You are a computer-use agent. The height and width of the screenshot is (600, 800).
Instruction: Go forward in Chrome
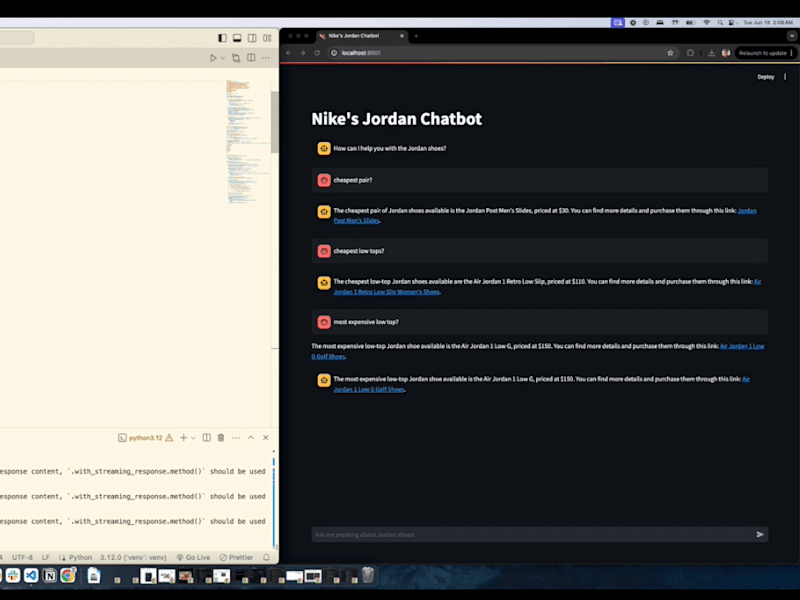[303, 53]
